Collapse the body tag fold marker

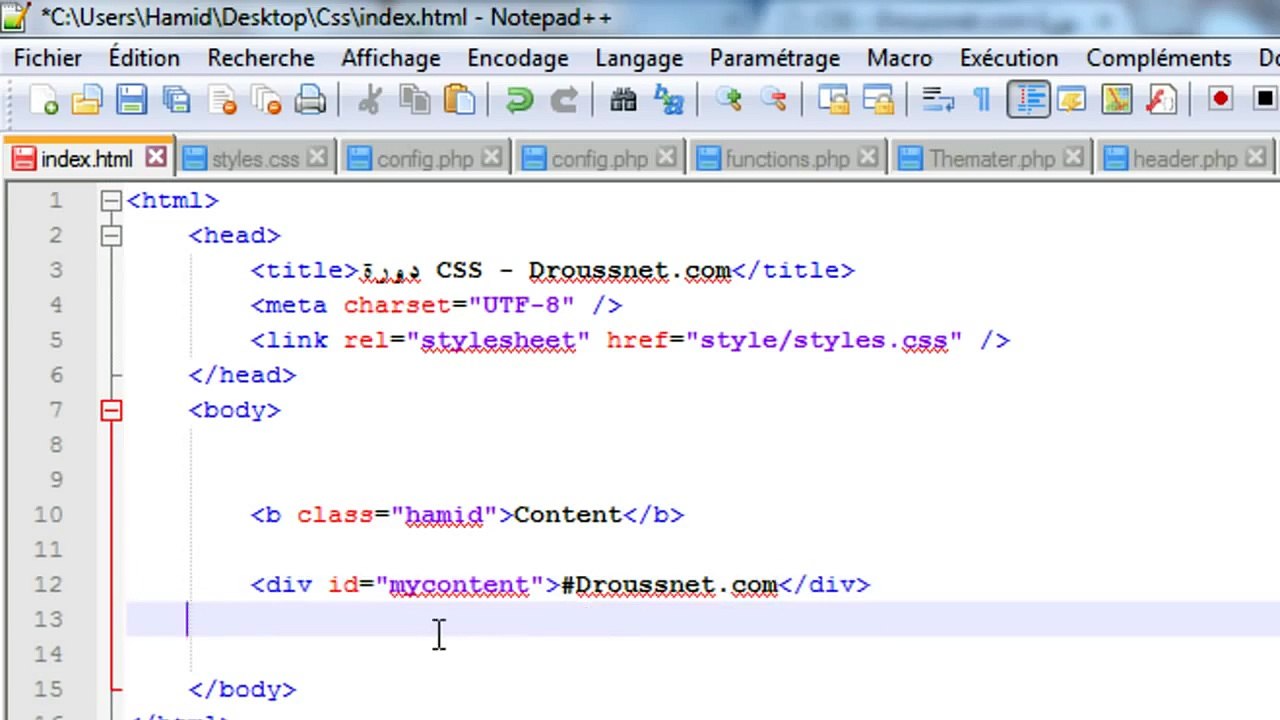pos(110,411)
